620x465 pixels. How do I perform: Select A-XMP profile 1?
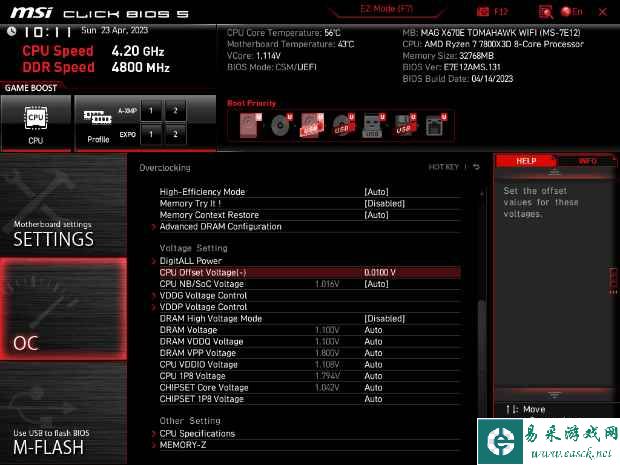click(151, 111)
